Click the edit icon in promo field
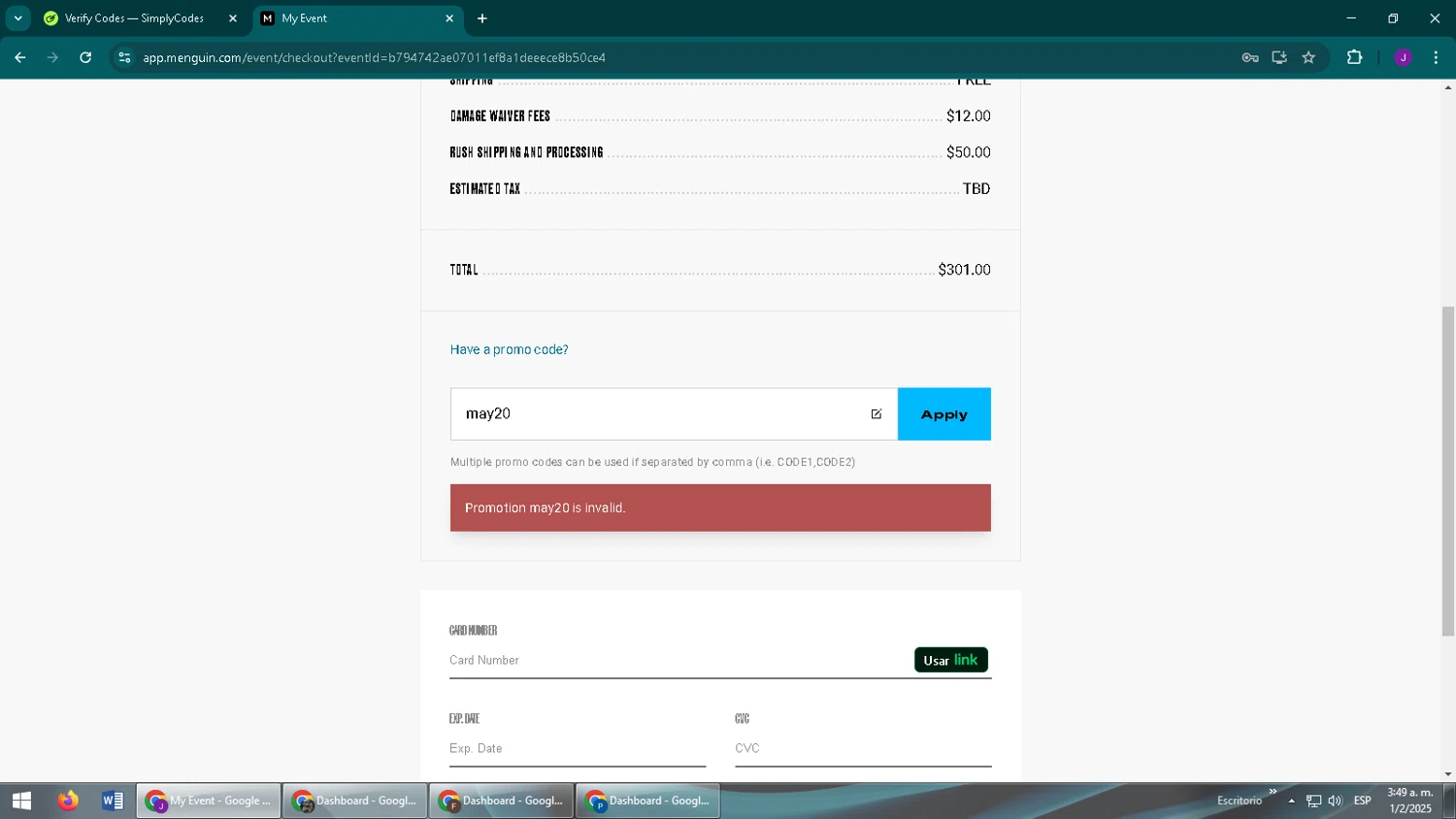 tap(877, 414)
